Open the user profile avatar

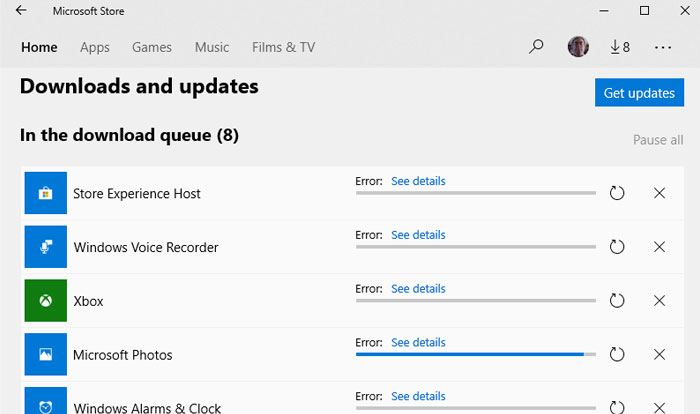point(578,47)
